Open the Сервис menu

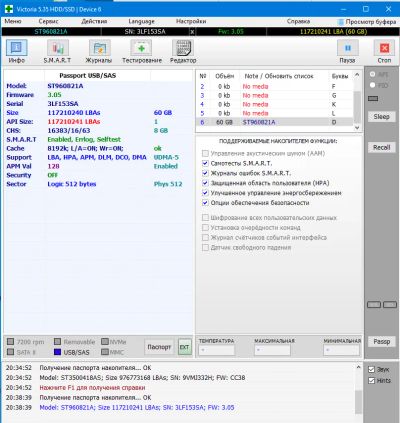point(48,21)
